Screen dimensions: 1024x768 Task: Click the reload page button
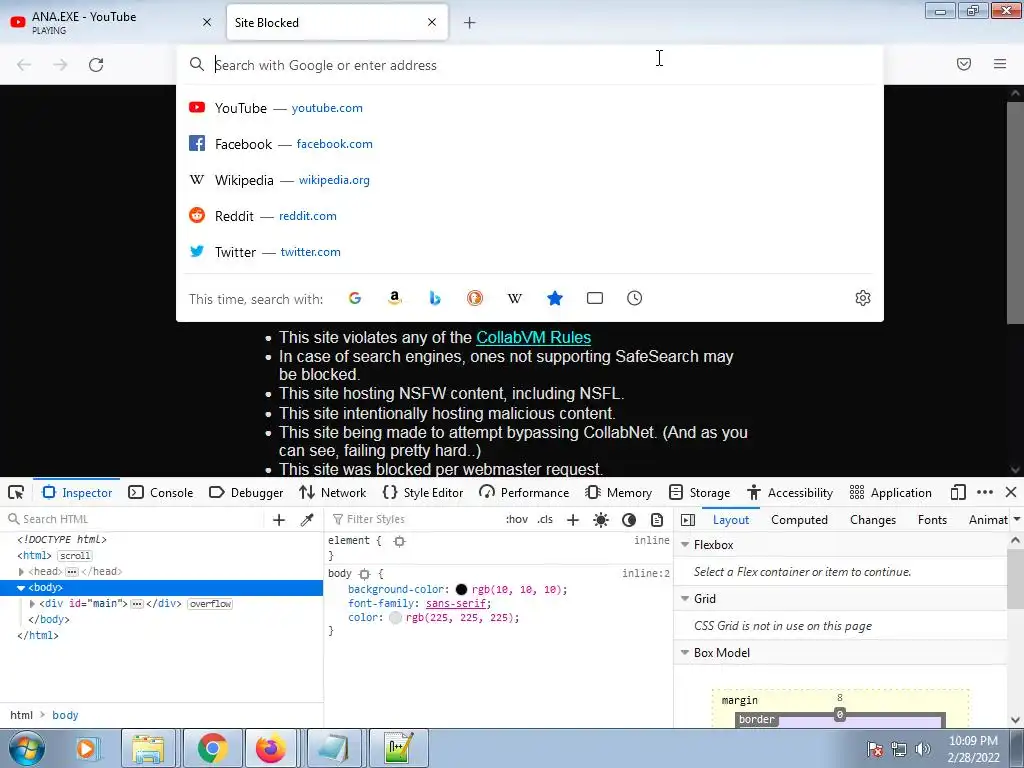click(x=96, y=65)
